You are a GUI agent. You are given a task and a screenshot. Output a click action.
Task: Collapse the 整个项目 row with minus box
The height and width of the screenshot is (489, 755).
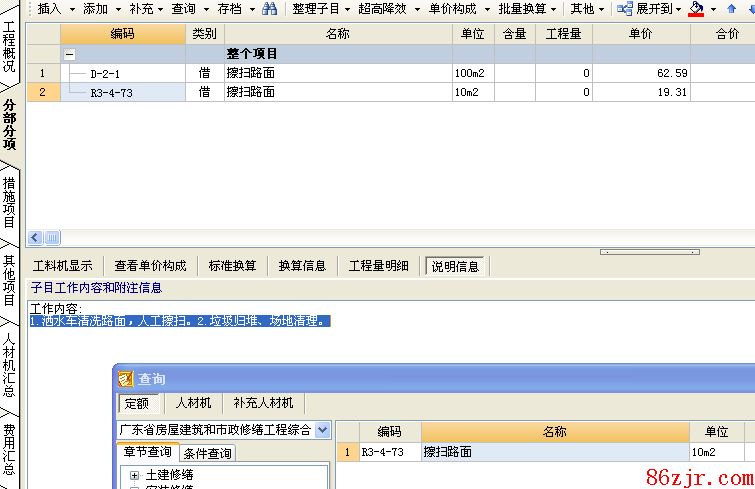coord(69,54)
